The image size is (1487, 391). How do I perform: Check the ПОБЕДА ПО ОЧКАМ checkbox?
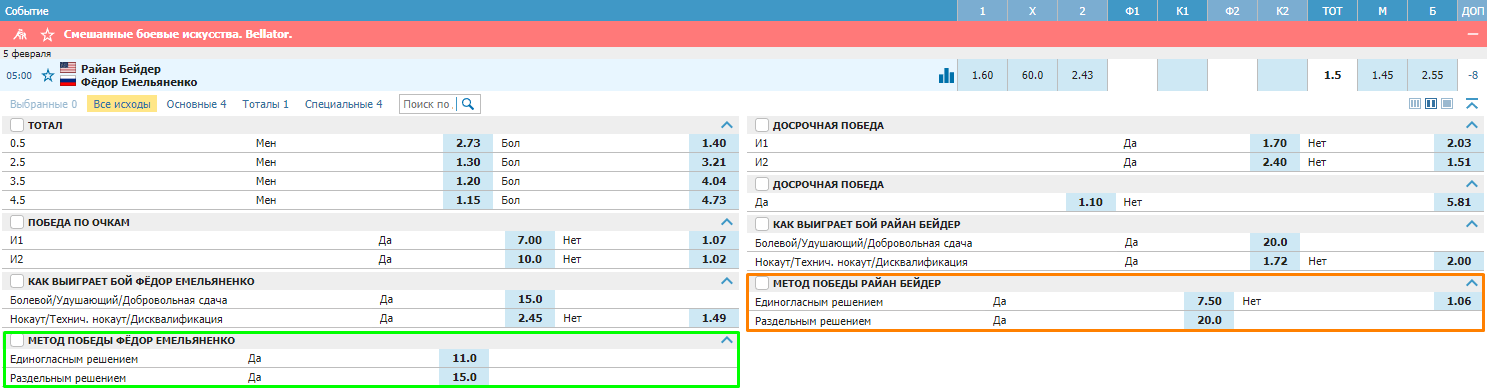[x=16, y=222]
